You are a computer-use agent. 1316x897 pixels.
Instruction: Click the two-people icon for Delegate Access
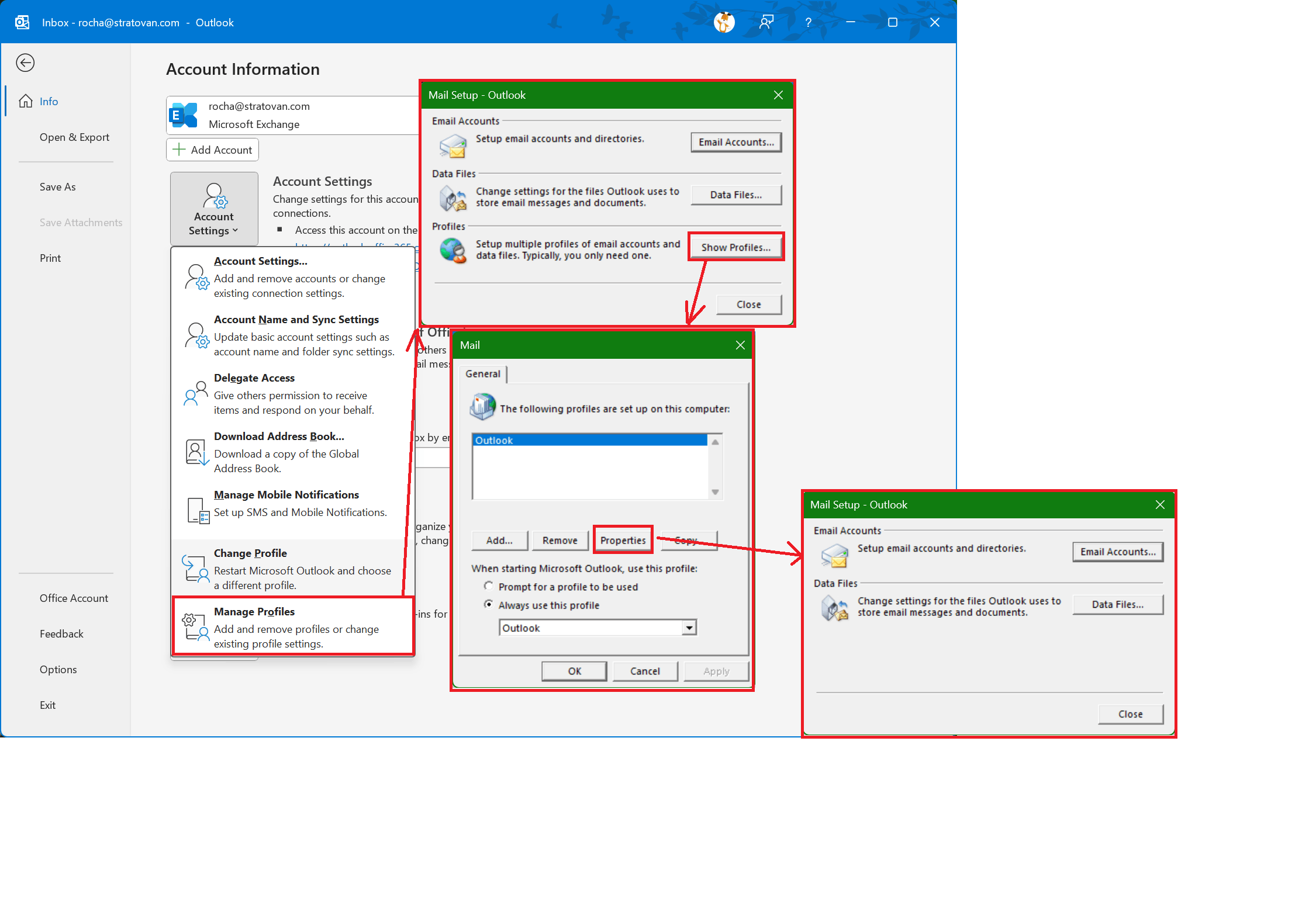coord(196,393)
